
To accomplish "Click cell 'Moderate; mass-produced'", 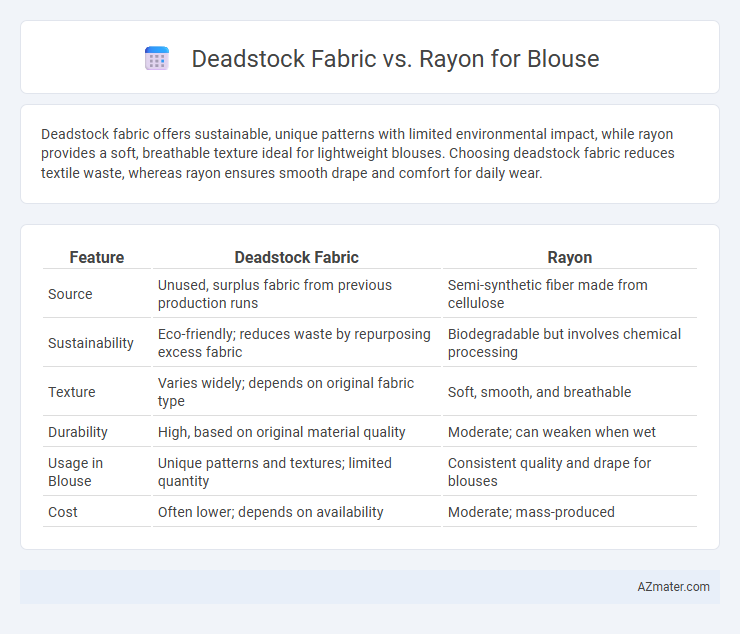I will (570, 512).
